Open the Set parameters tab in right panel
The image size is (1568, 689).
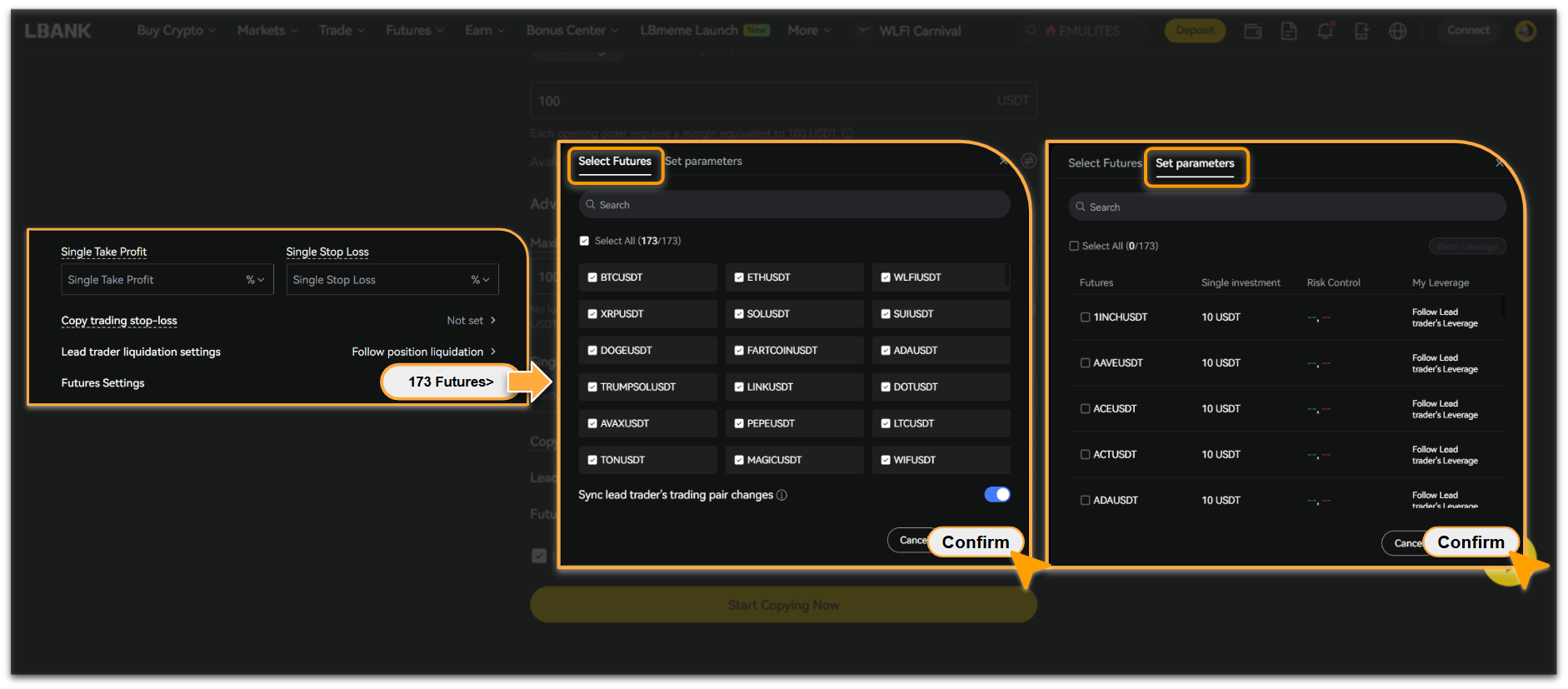[1195, 164]
